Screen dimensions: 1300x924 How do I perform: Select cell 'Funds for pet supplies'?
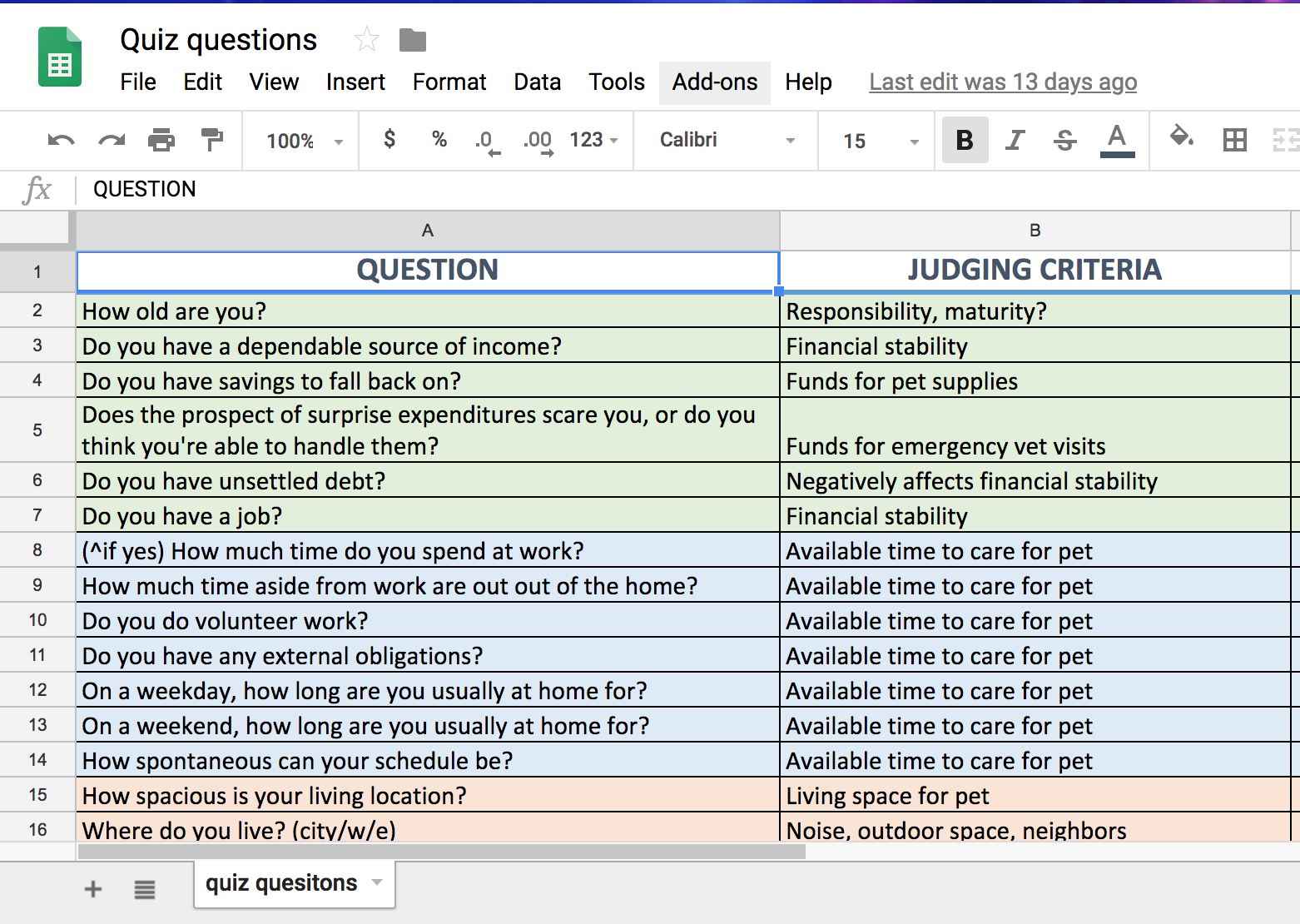pos(1035,380)
